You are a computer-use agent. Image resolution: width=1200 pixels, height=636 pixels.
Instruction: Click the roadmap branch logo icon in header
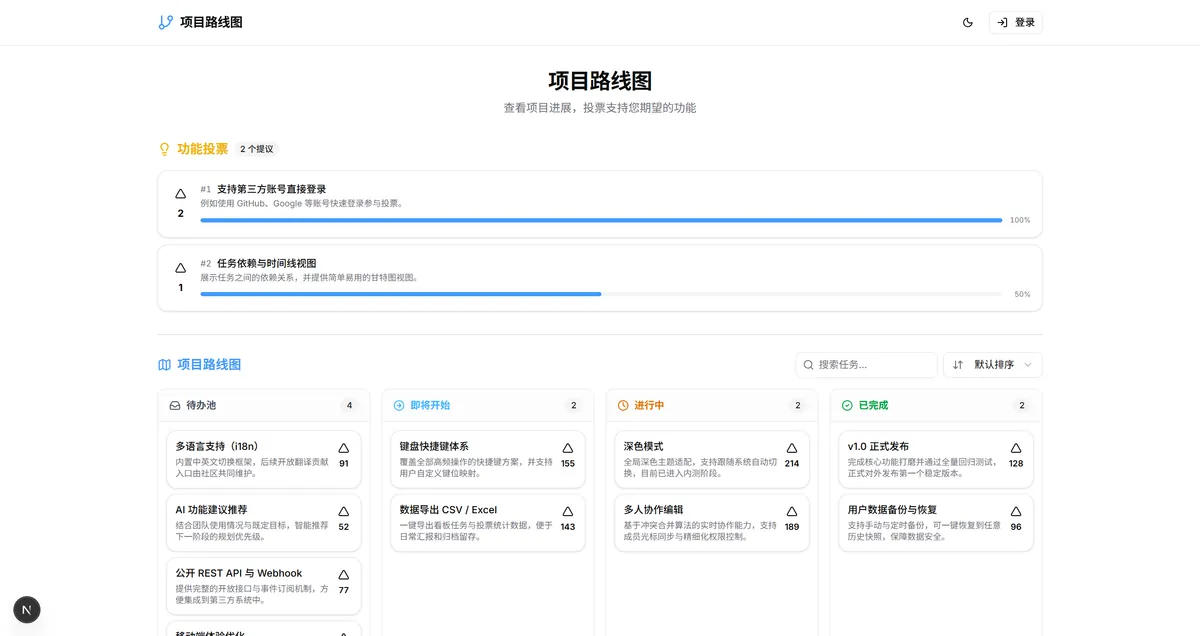pyautogui.click(x=166, y=22)
